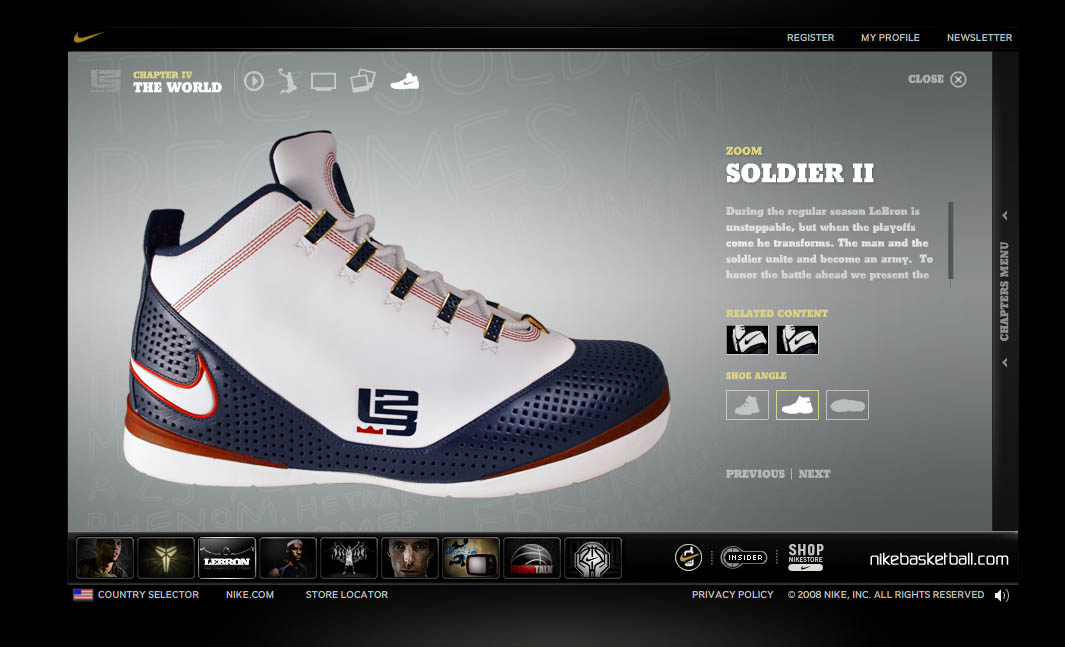This screenshot has width=1065, height=647.
Task: Click the 2008 Nike copyright text
Action: (x=886, y=595)
